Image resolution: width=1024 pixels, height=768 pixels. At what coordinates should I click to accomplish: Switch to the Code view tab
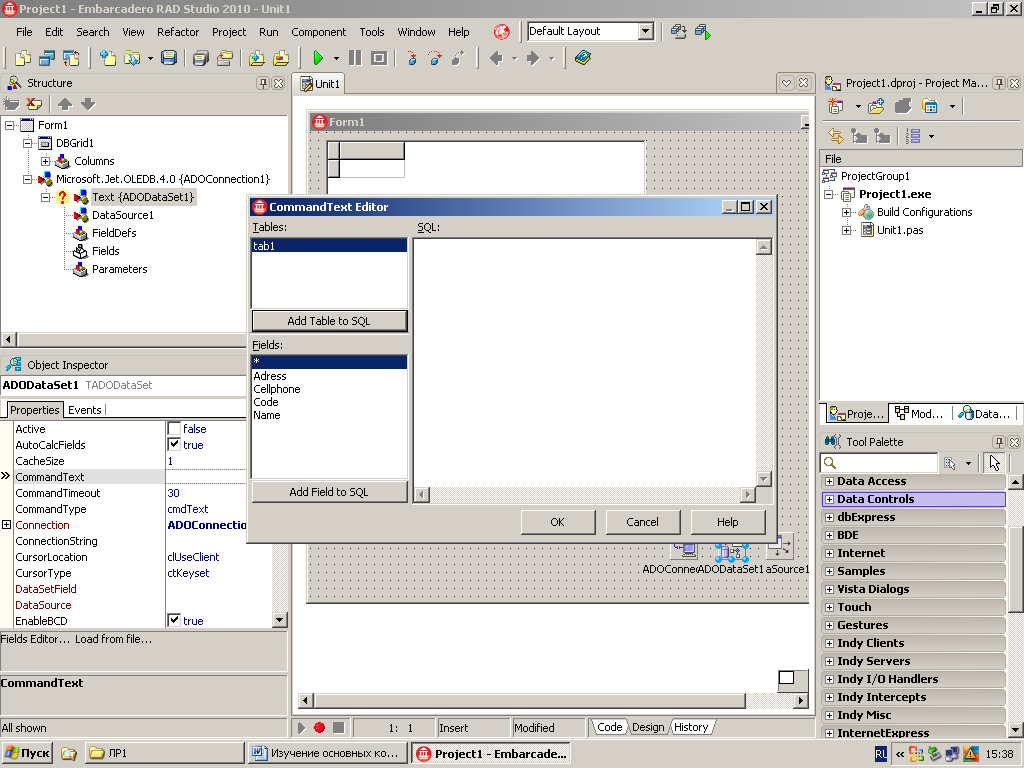pos(609,727)
